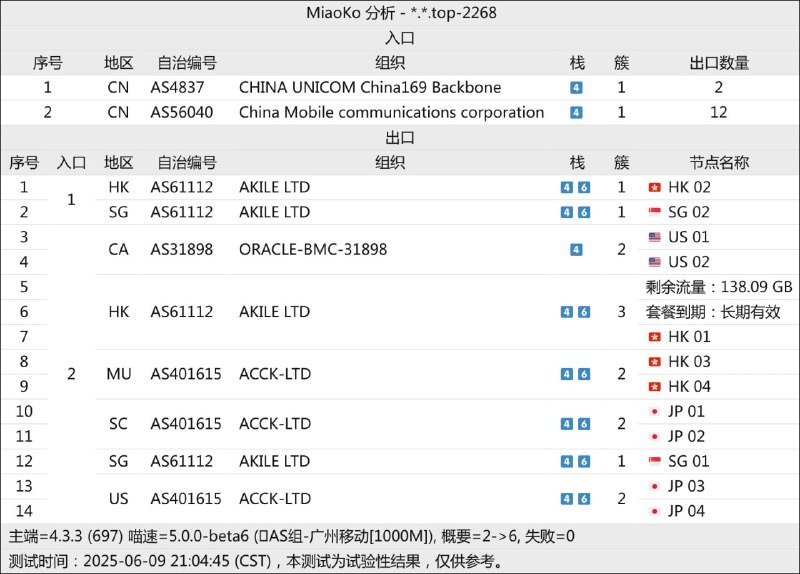
Task: Click the IPv4 badge in the SG 02 row
Action: [567, 212]
